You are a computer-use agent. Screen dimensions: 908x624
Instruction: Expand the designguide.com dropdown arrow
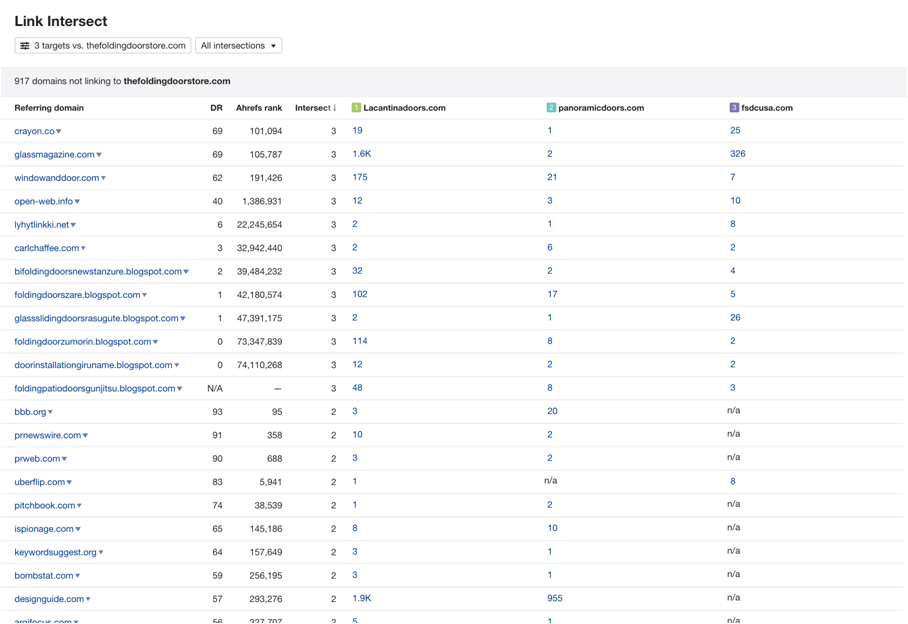pyautogui.click(x=88, y=599)
